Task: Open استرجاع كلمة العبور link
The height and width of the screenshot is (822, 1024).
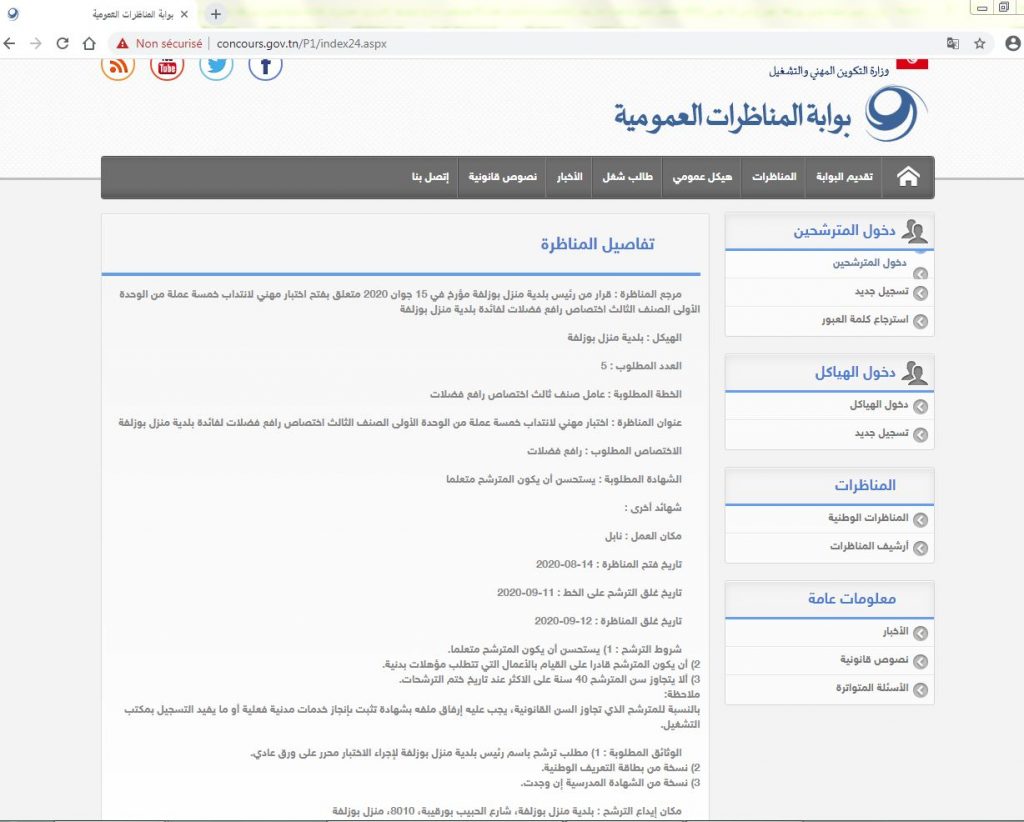Action: [x=865, y=319]
